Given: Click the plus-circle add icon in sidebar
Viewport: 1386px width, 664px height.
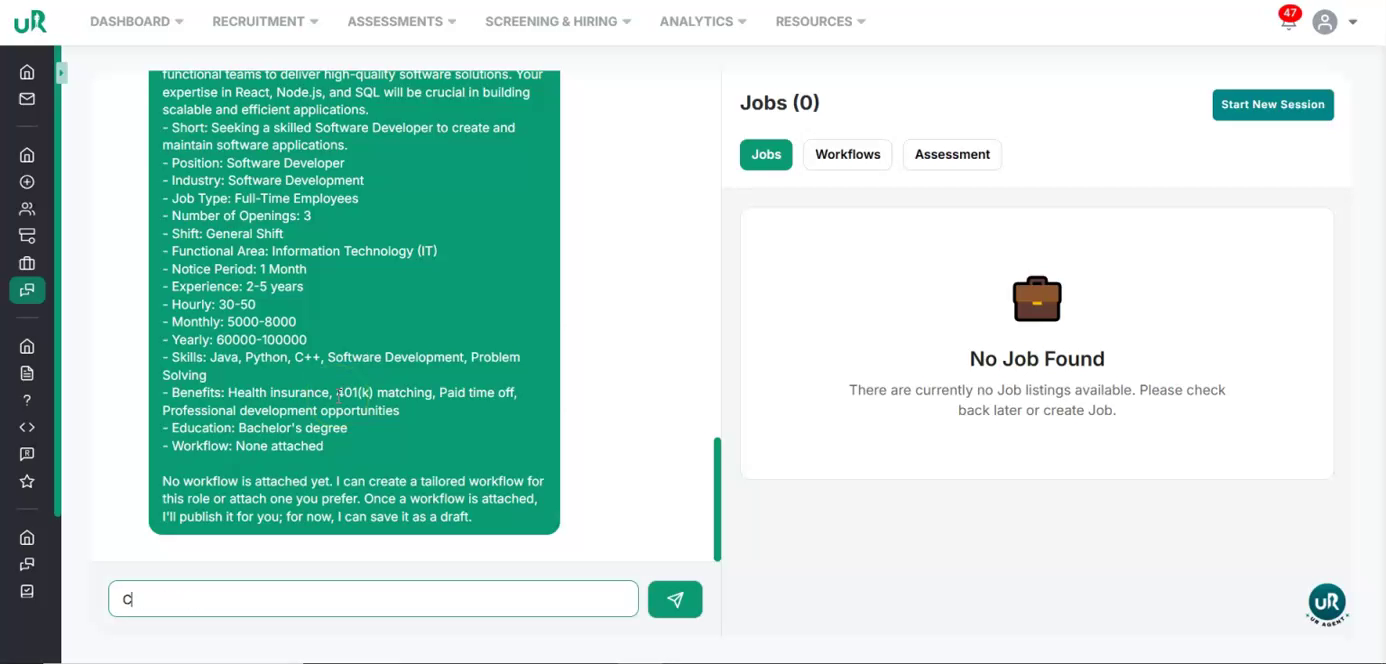Looking at the screenshot, I should click(27, 182).
